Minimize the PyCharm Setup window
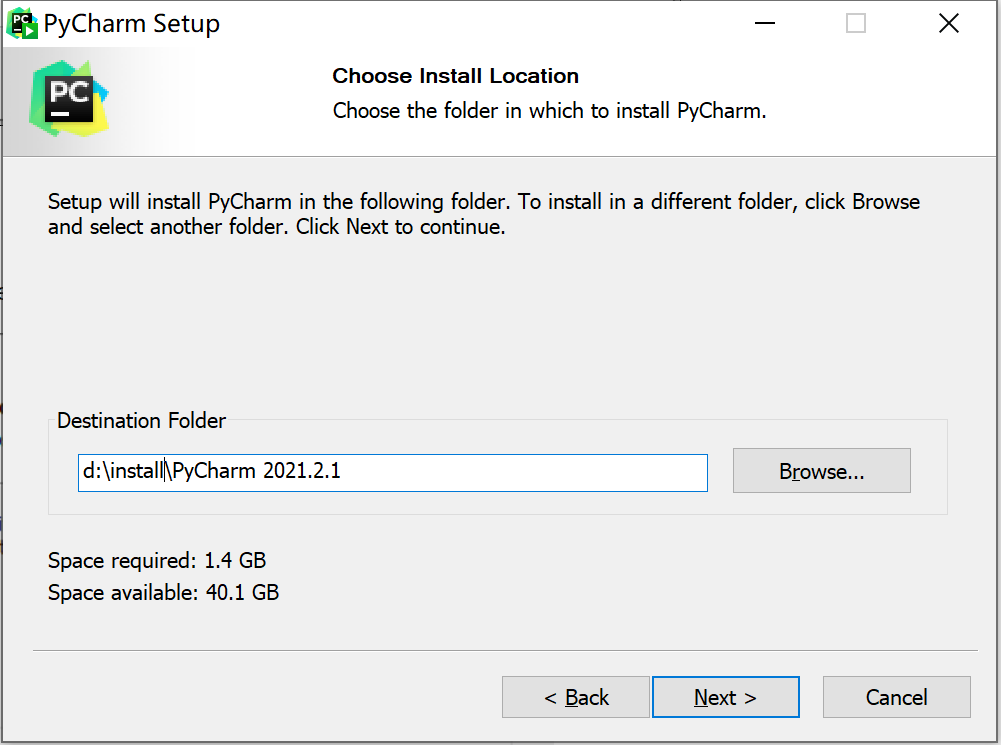The width and height of the screenshot is (1001, 745). [x=764, y=24]
